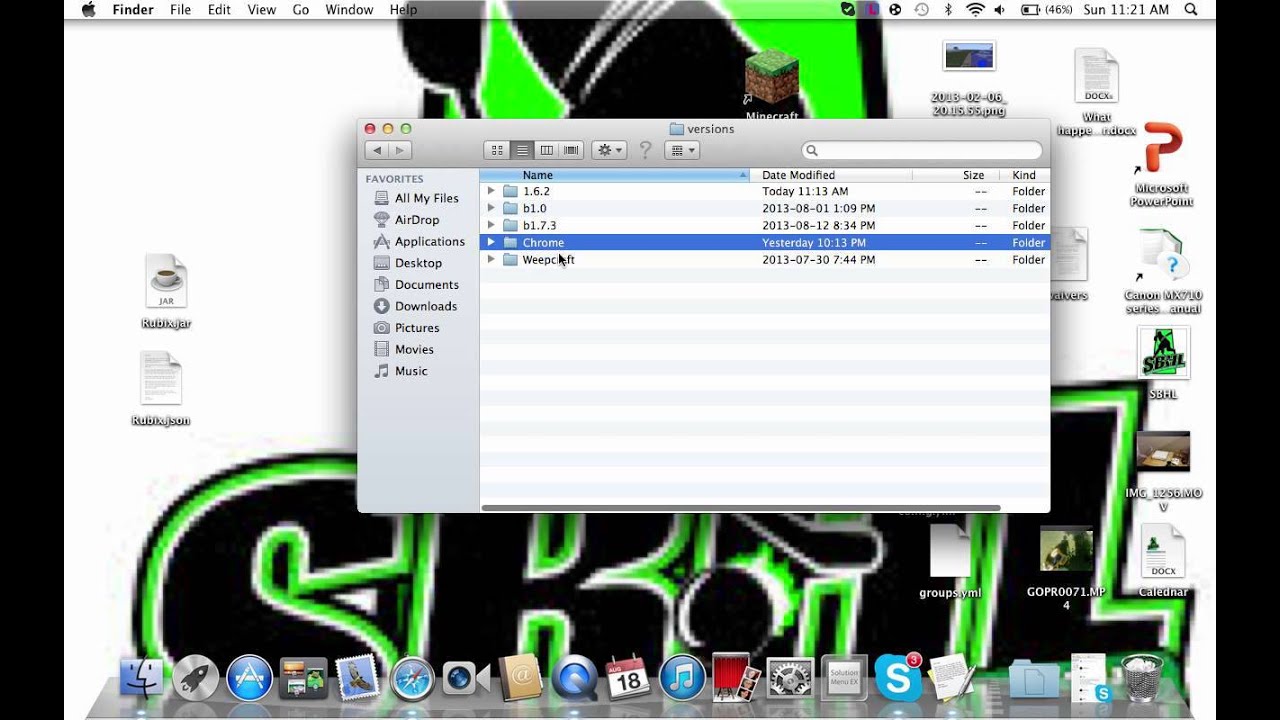Viewport: 1280px width, 720px height.
Task: Open Music in sidebar
Action: click(400, 371)
